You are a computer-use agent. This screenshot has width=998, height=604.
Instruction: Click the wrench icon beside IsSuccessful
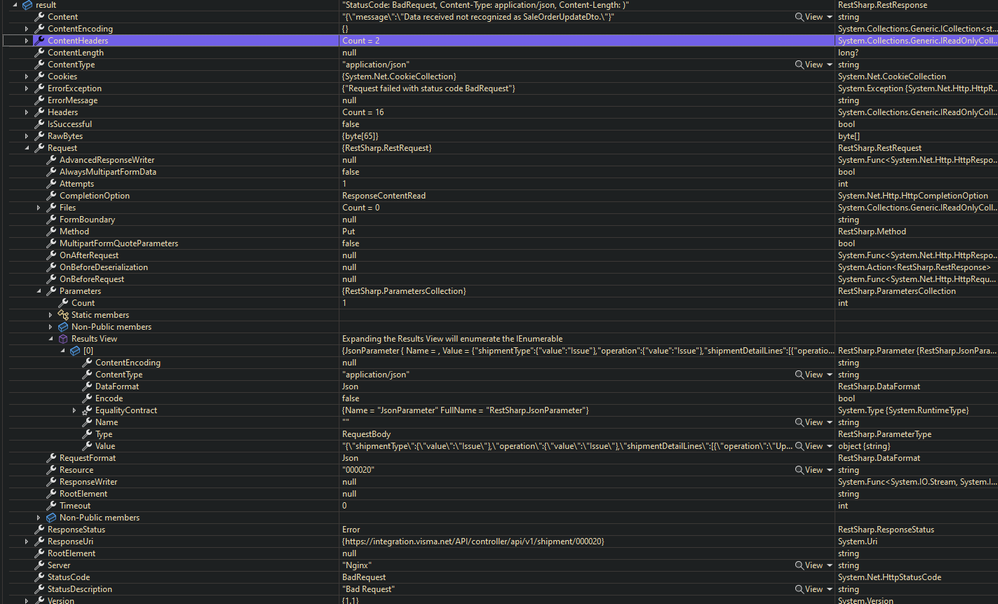coord(39,124)
